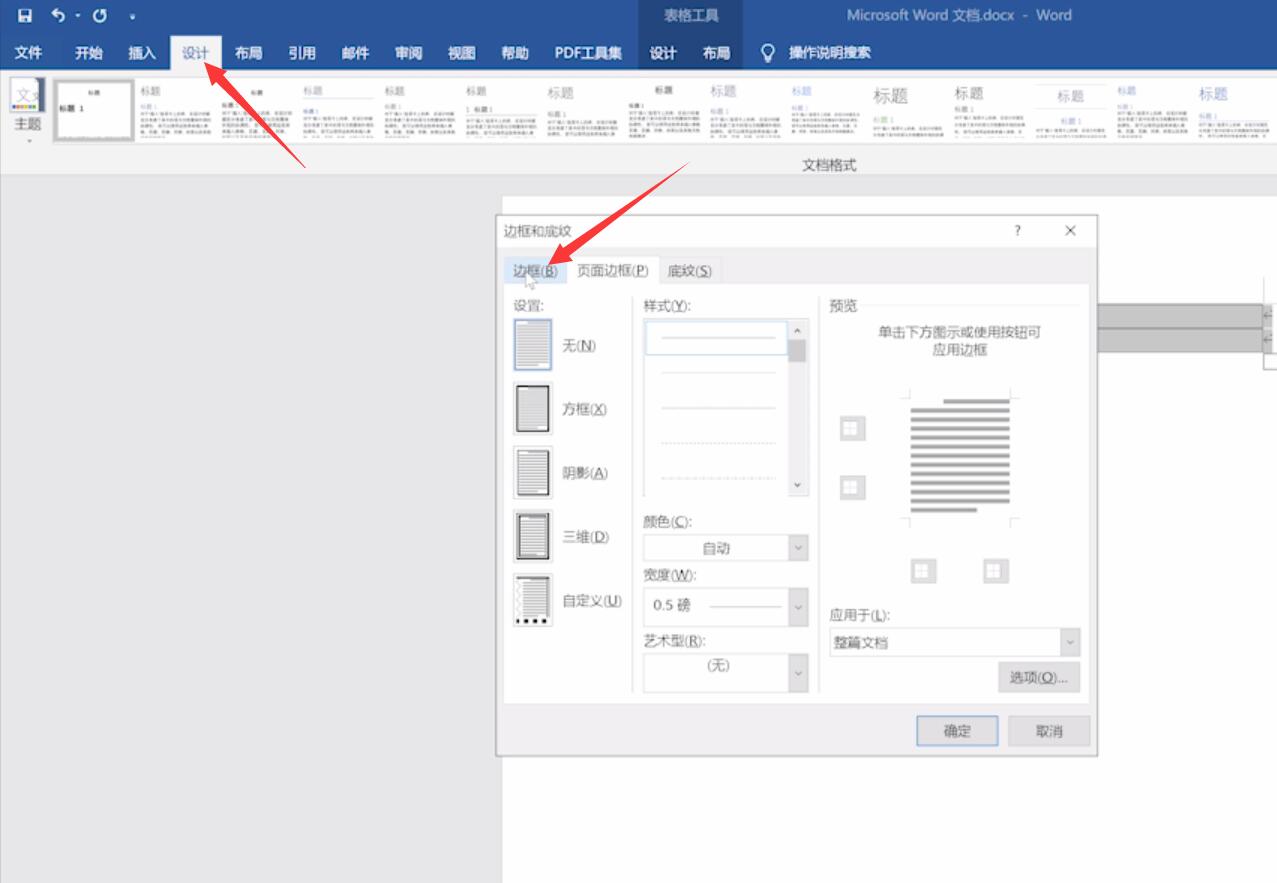Select the first solid line style
The height and width of the screenshot is (883, 1277).
pos(717,338)
